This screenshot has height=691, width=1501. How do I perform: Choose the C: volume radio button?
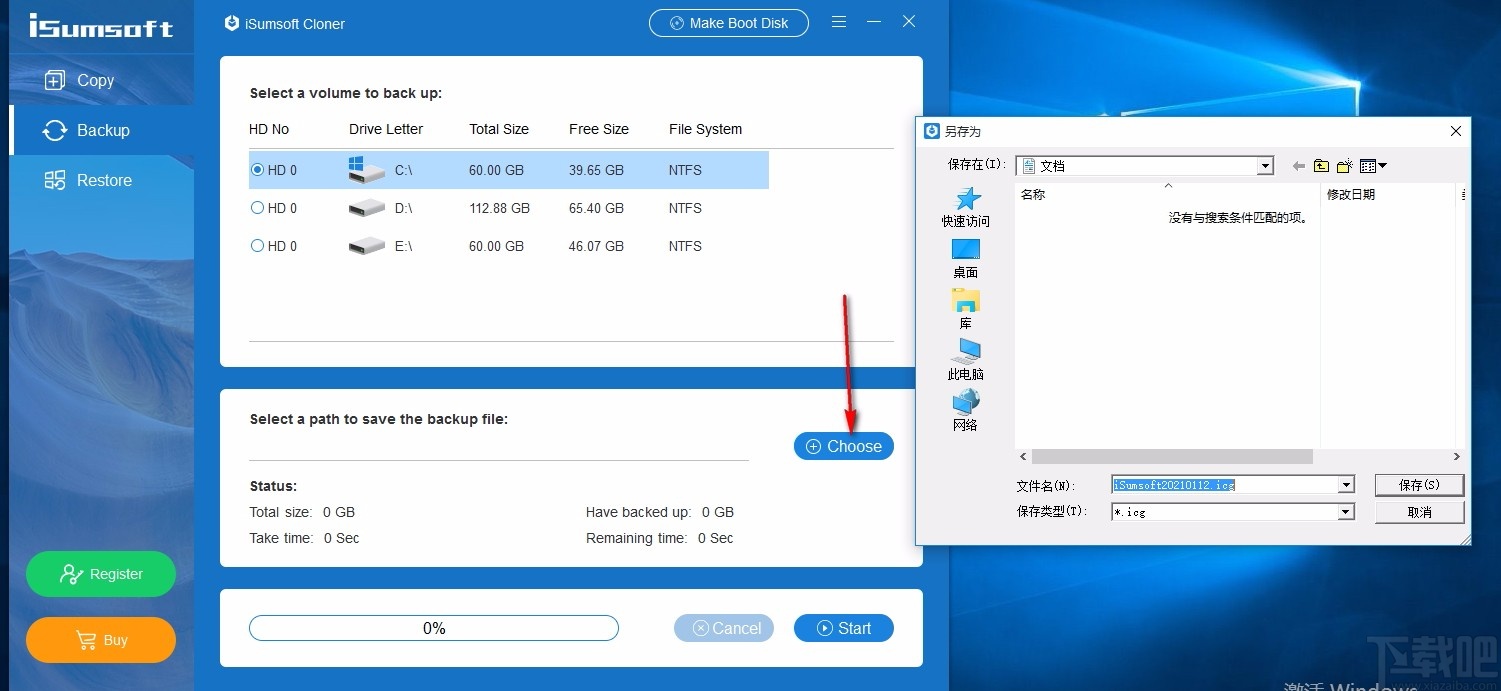(257, 170)
